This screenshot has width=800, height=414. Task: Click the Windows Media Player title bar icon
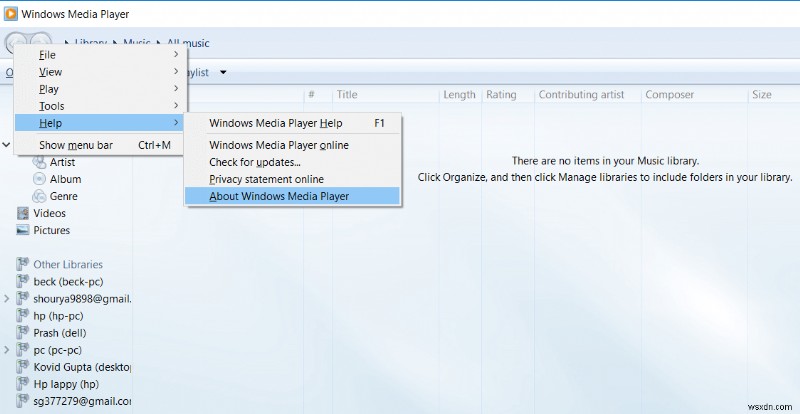11,14
